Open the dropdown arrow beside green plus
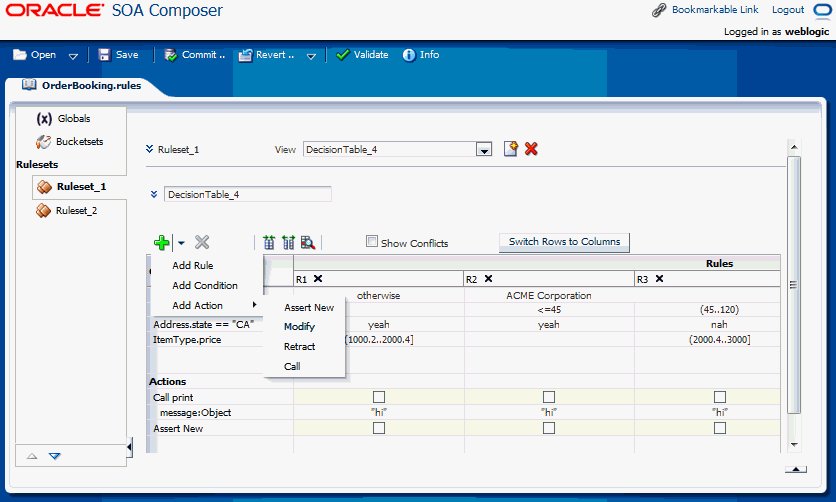 coord(181,243)
